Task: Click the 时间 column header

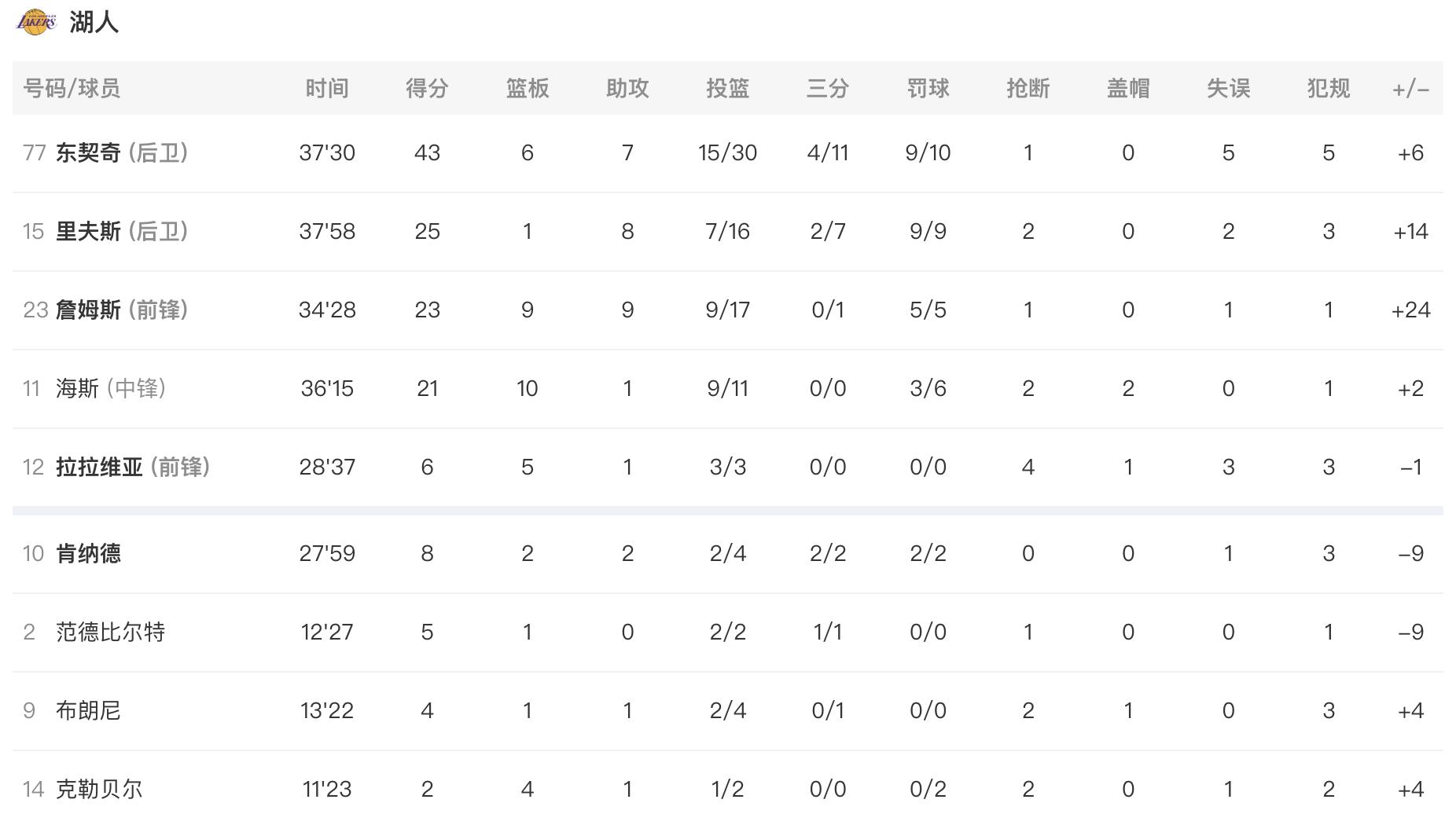Action: click(327, 88)
